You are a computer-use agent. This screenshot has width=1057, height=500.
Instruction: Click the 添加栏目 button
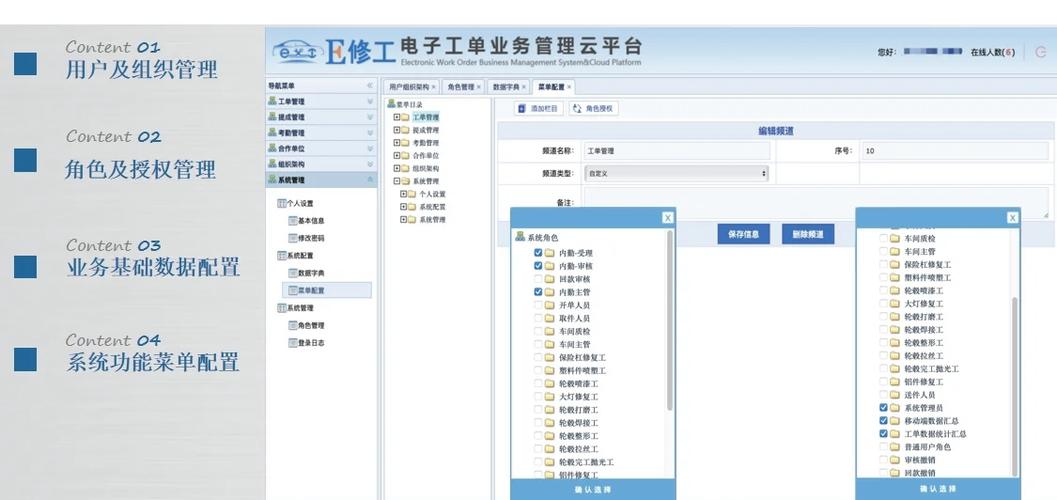pyautogui.click(x=539, y=108)
